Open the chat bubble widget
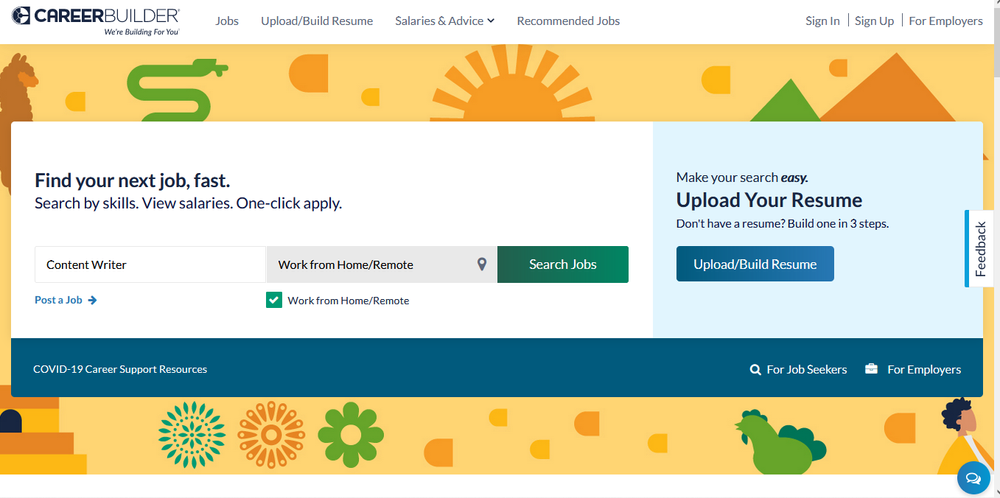 [973, 478]
